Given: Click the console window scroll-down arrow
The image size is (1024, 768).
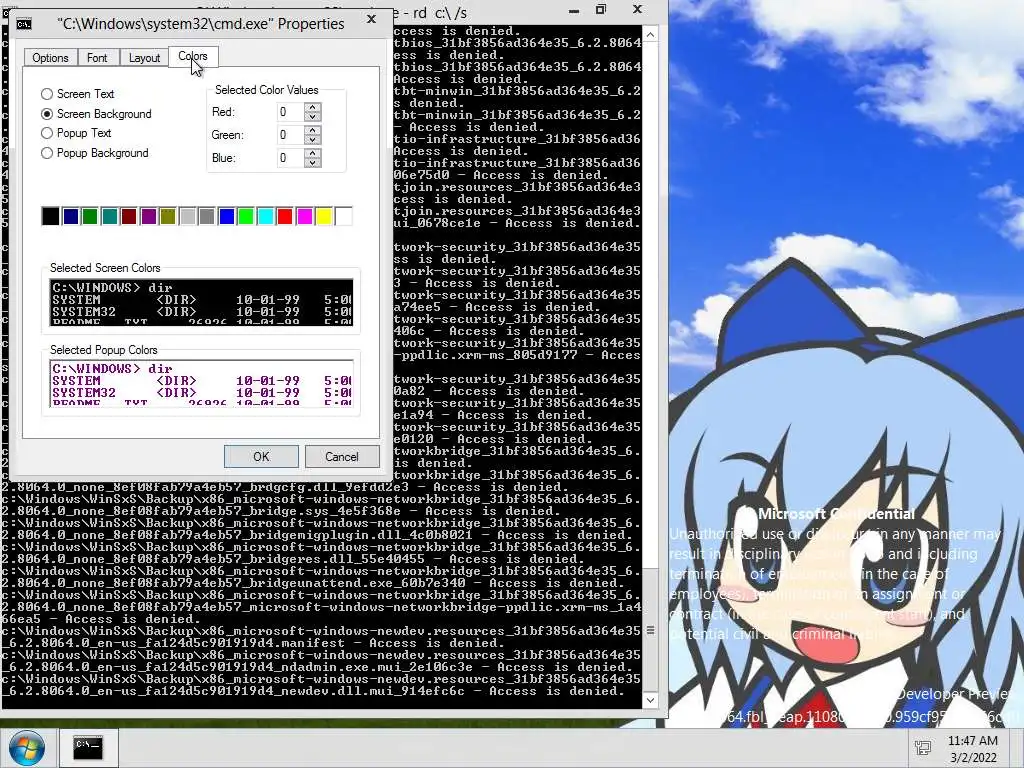Looking at the screenshot, I should coord(650,700).
